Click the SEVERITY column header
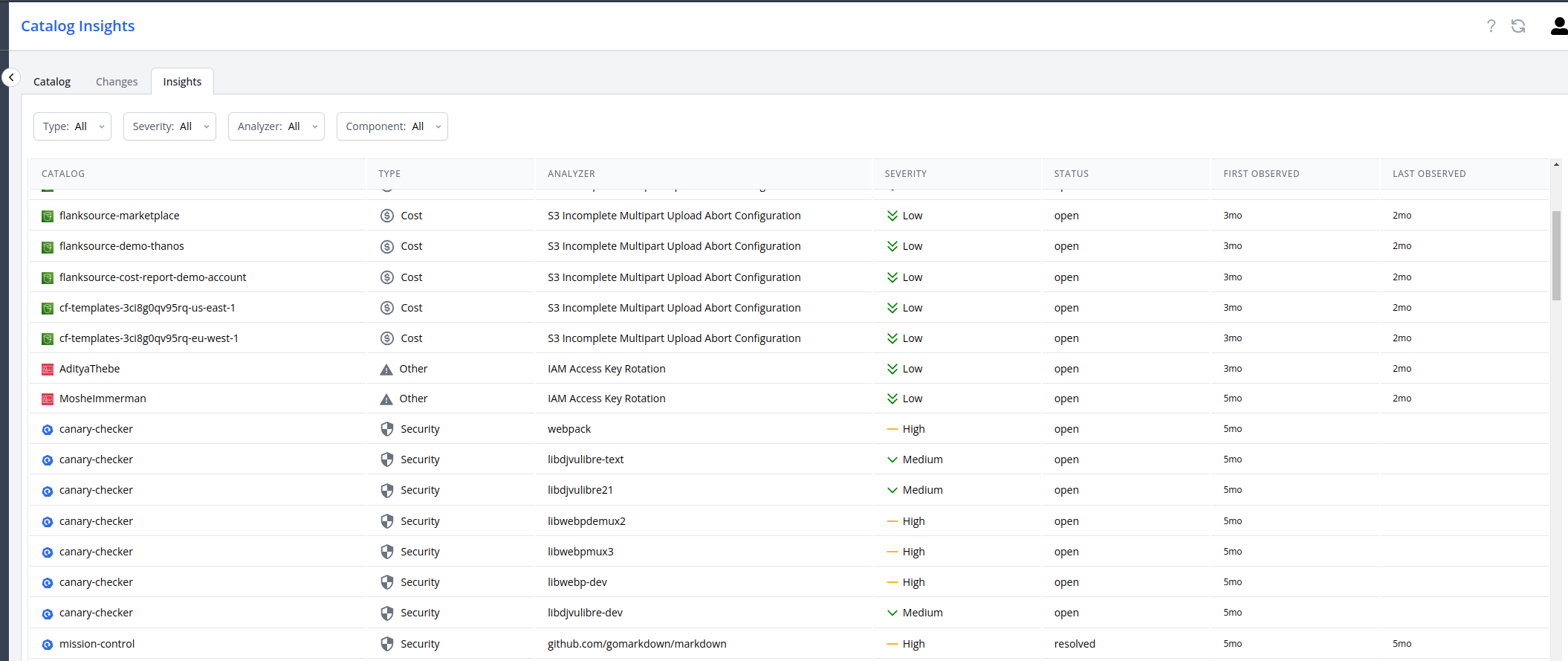Image resolution: width=1568 pixels, height=661 pixels. tap(905, 174)
